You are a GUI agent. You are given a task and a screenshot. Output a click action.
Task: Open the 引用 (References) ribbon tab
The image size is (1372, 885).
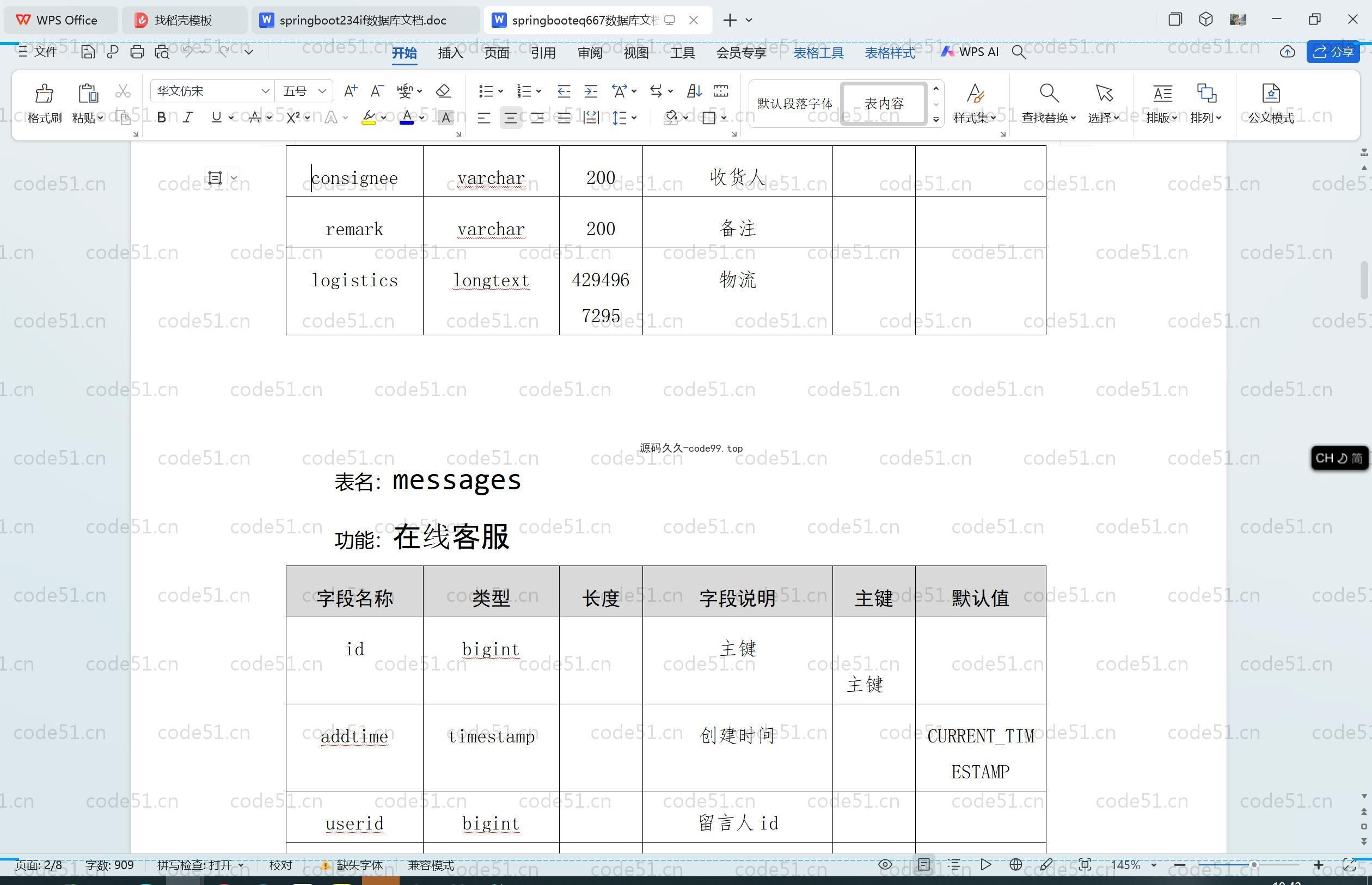(543, 53)
